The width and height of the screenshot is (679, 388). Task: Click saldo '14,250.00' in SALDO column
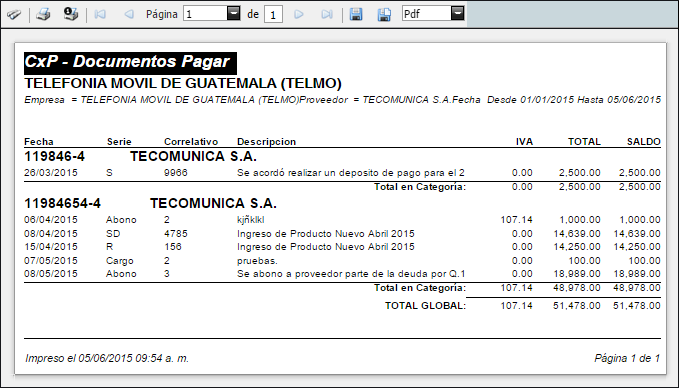coord(637,246)
